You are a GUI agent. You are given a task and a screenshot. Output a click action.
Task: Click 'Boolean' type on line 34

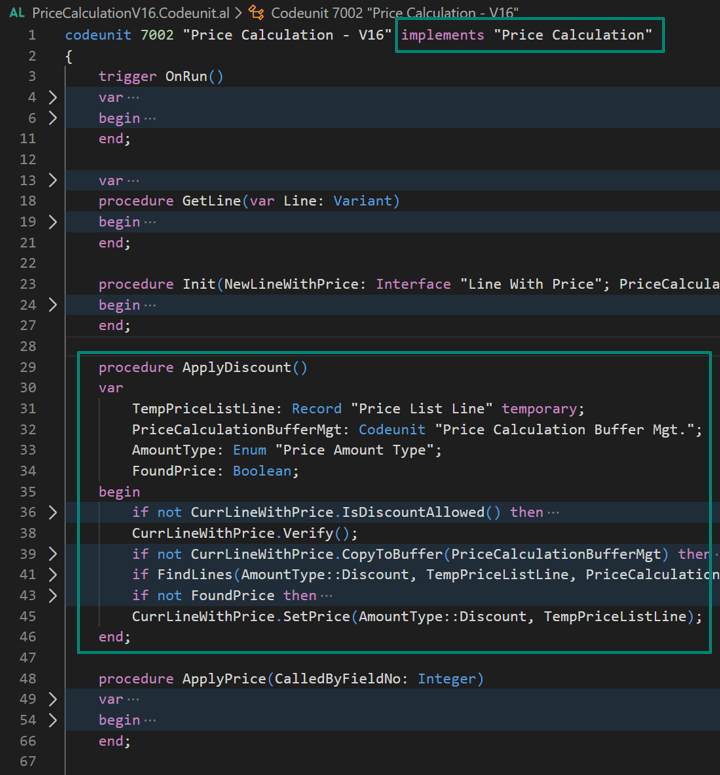[262, 471]
